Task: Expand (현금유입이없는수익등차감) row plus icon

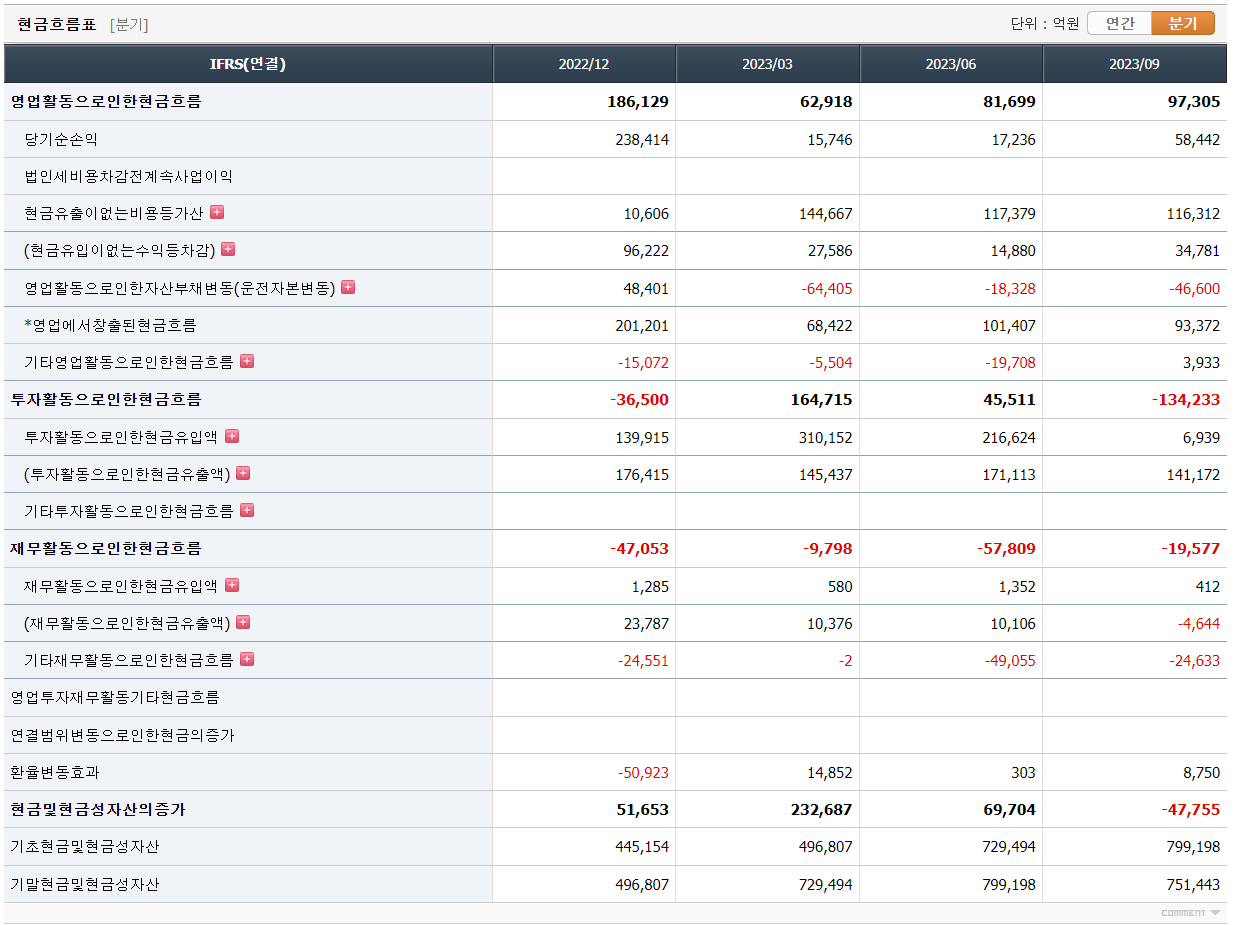Action: (x=228, y=249)
